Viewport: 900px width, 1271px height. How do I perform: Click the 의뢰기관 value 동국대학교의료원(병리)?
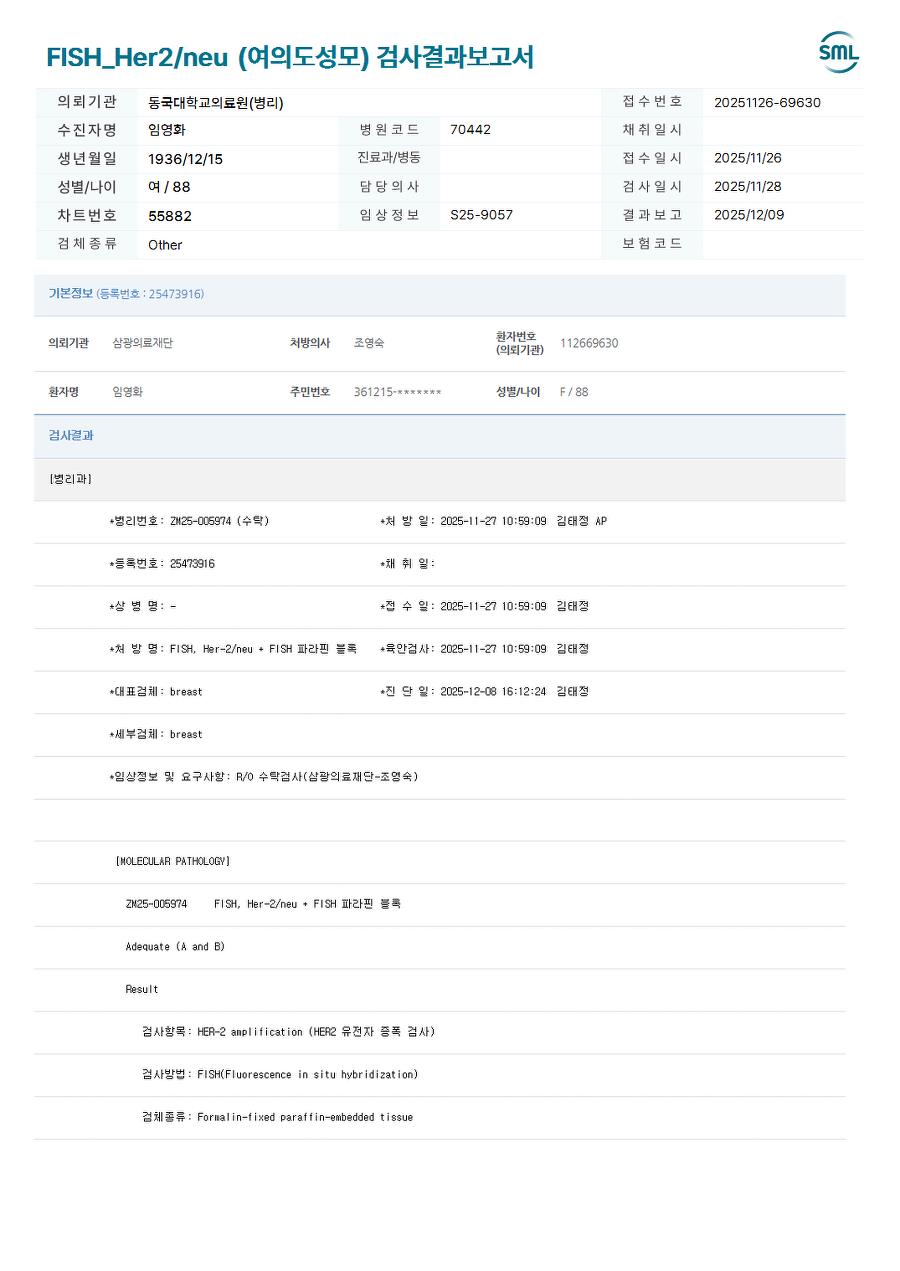click(216, 102)
